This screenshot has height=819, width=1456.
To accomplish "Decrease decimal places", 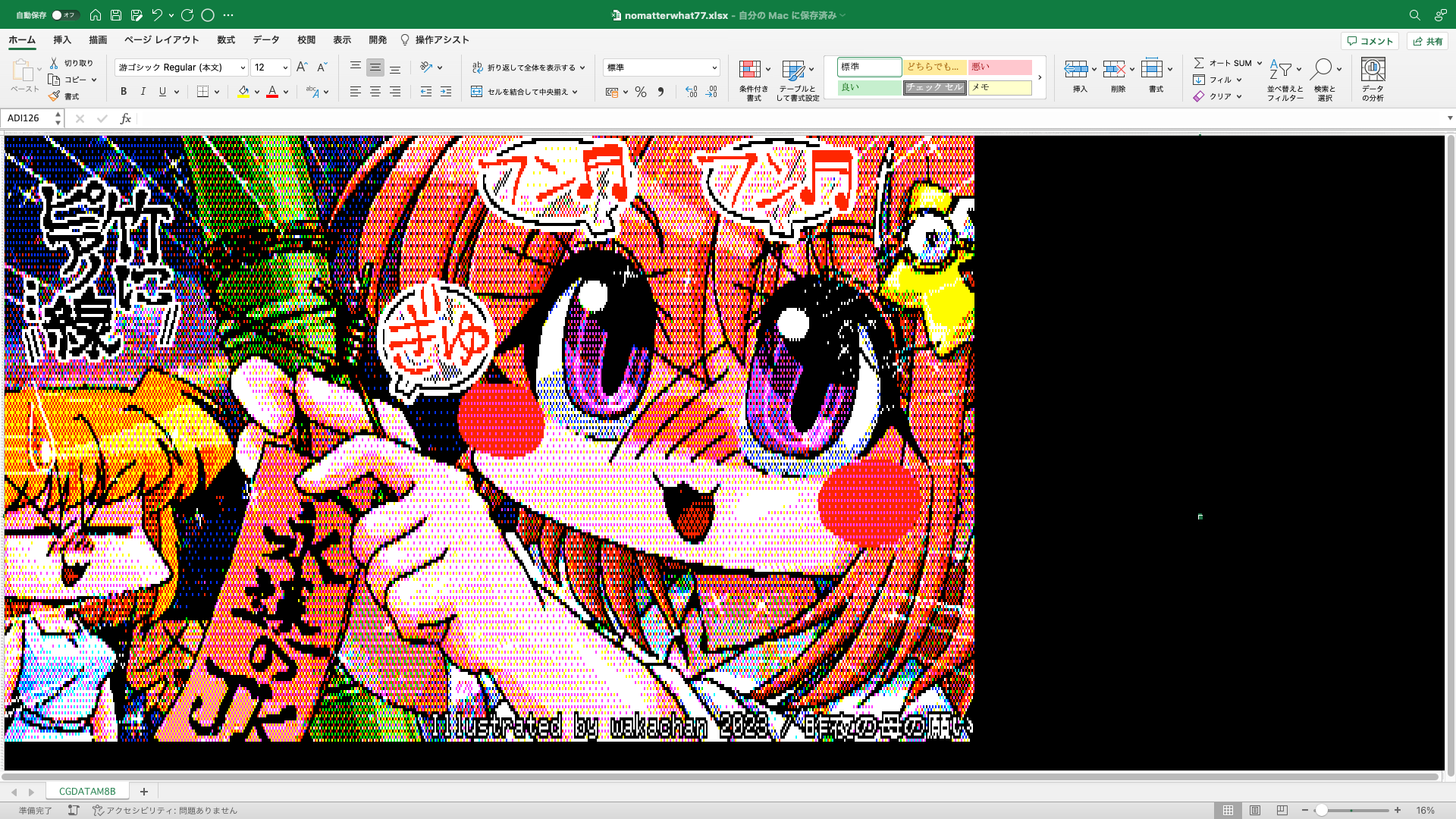I will coord(711,92).
